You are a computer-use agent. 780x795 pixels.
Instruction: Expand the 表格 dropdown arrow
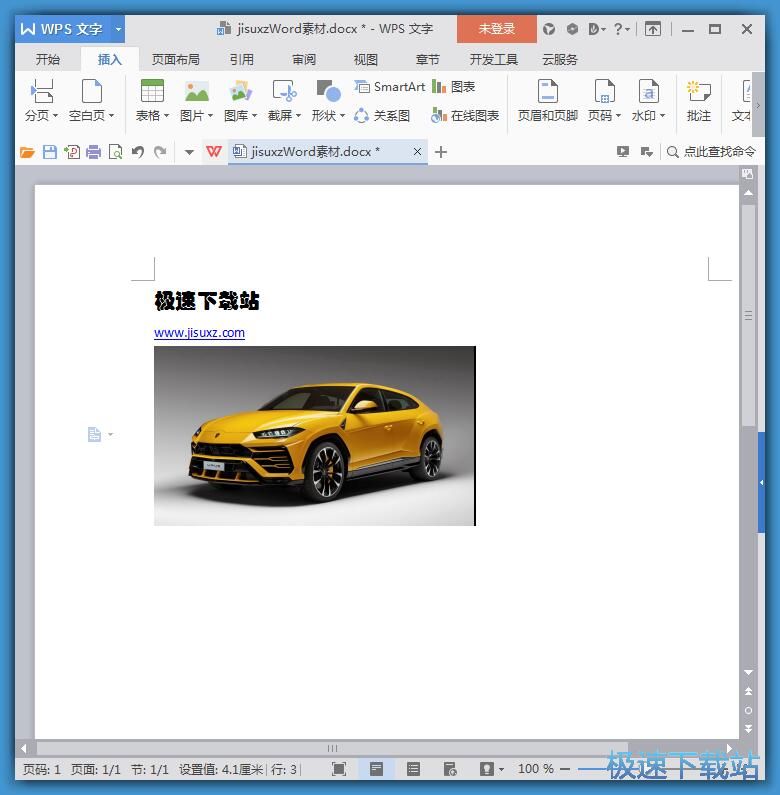166,116
